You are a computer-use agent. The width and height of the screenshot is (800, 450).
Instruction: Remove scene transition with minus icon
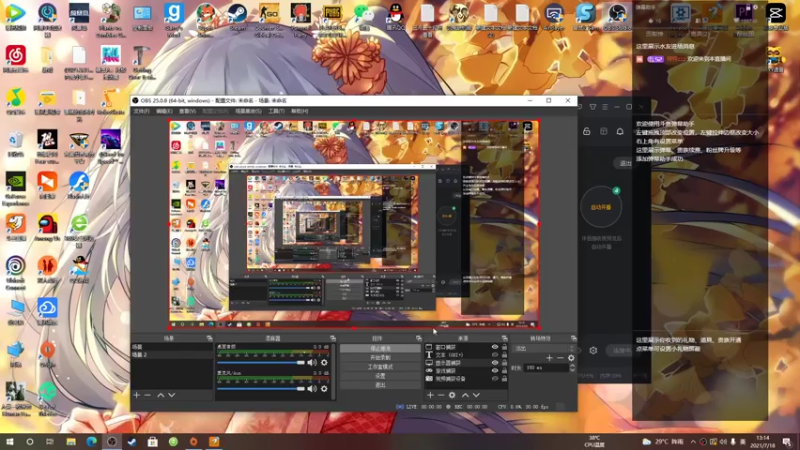point(560,358)
